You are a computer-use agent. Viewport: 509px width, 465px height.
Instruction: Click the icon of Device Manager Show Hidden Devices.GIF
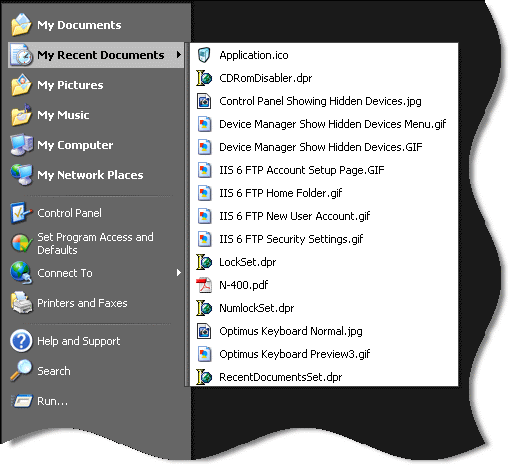coord(204,147)
